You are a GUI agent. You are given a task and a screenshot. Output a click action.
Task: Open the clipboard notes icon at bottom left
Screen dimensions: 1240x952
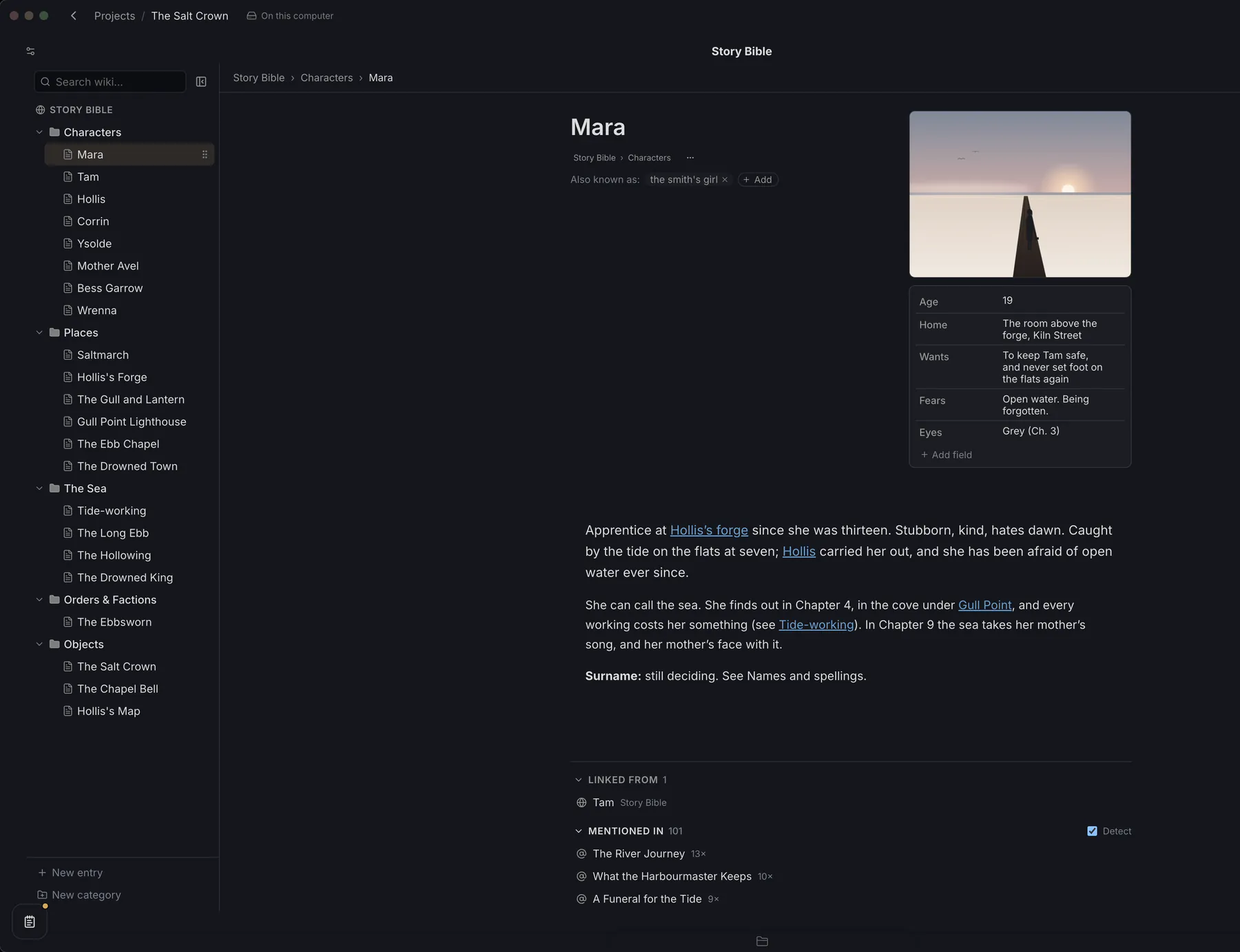coord(30,922)
